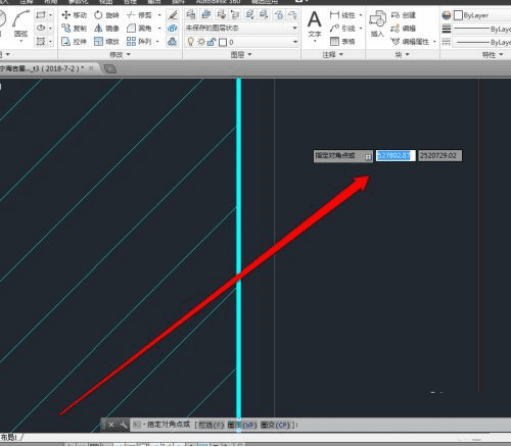This screenshot has width=511, height=447.
Task: Open the layer 0 name dropdown
Action: pos(295,42)
